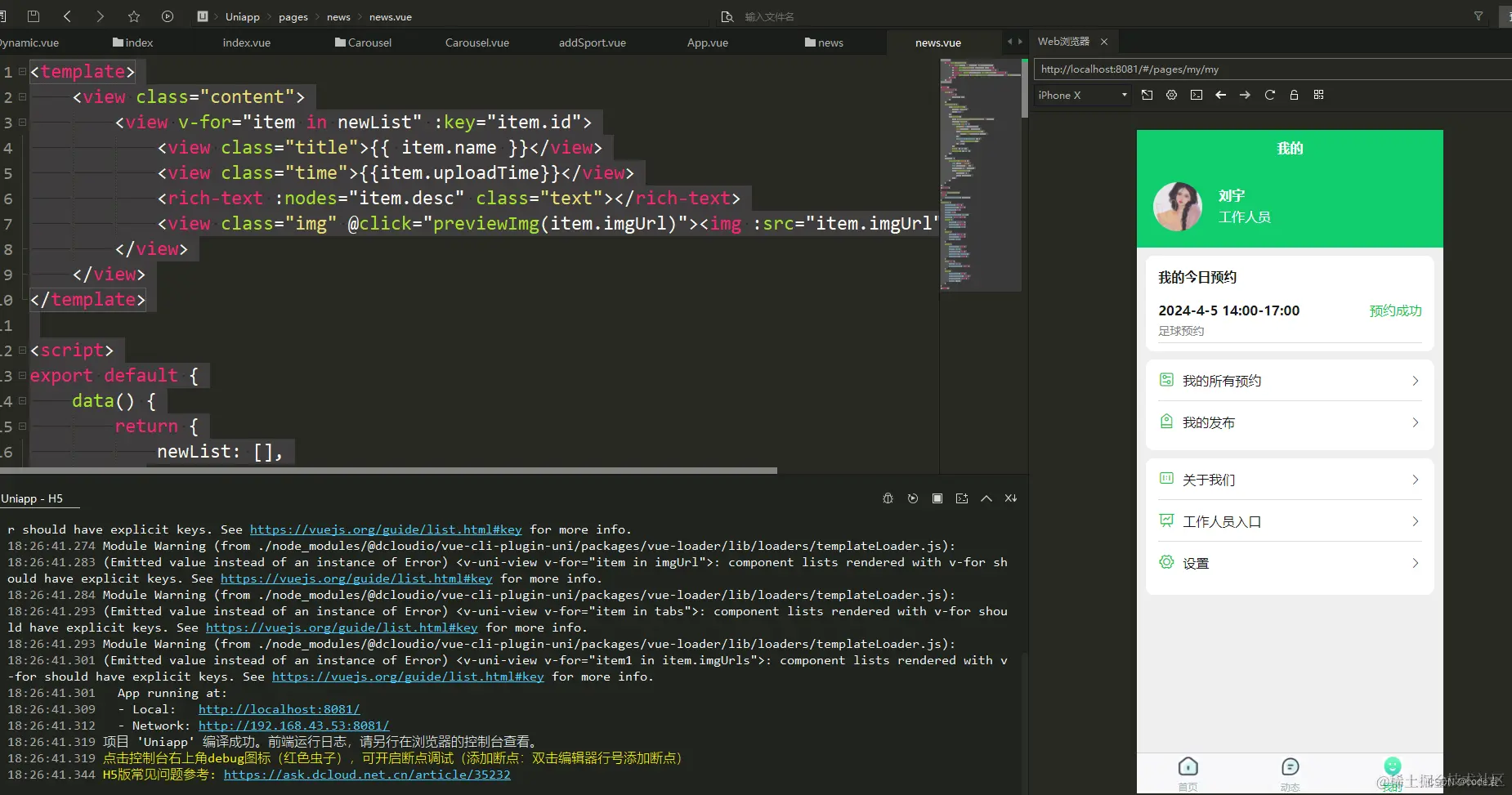Fold the data() function block
Screen dimensions: 1512x795
[x=22, y=401]
